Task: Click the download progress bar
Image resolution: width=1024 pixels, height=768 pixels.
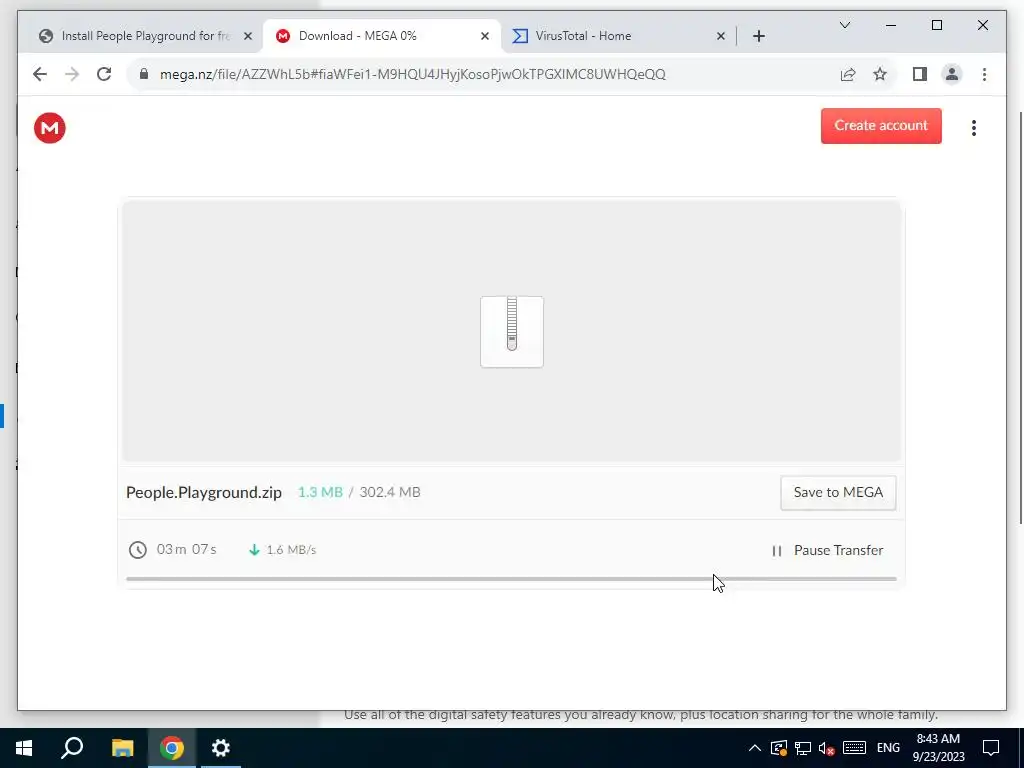Action: (x=511, y=579)
